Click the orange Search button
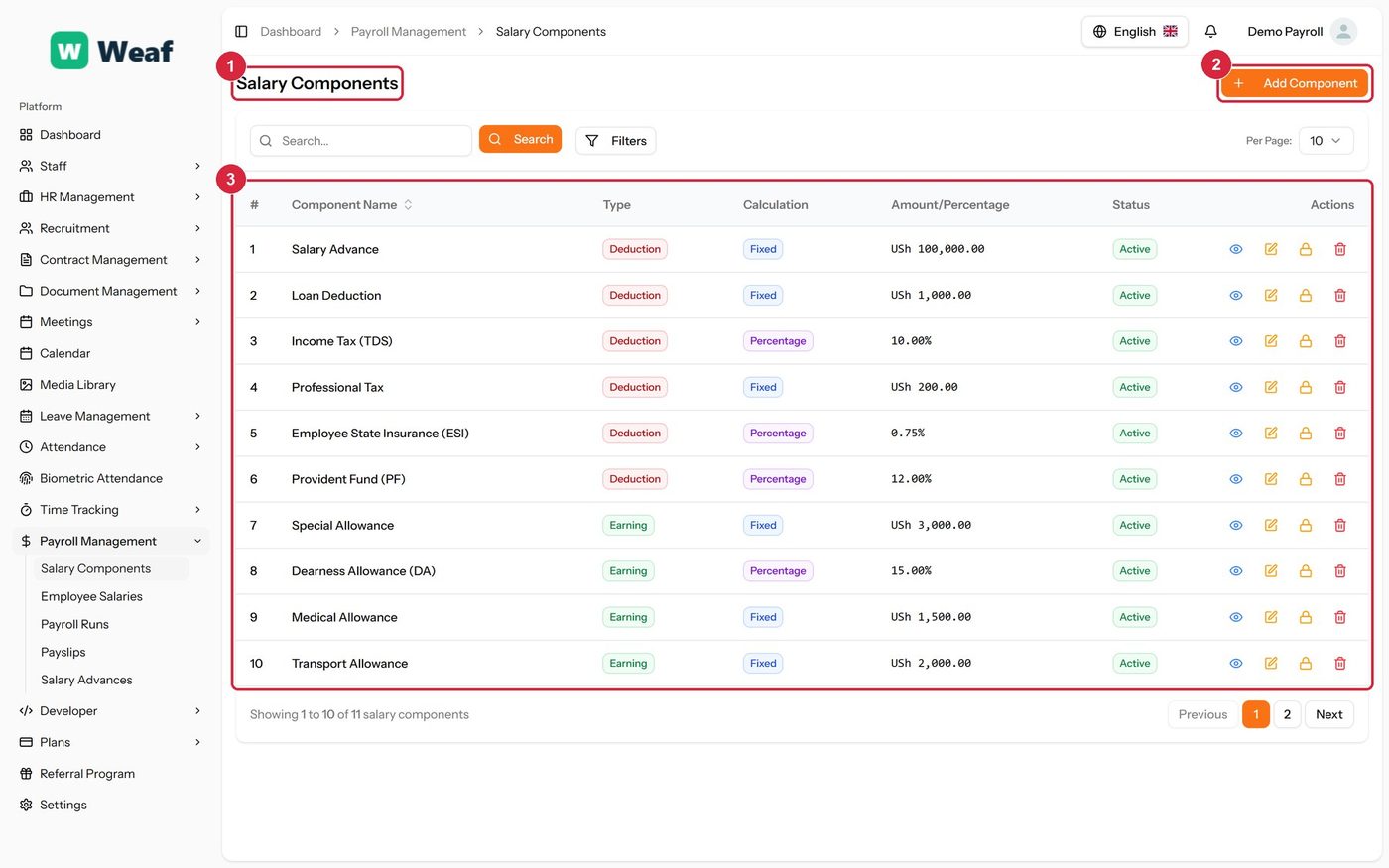Image resolution: width=1389 pixels, height=868 pixels. pyautogui.click(x=520, y=140)
